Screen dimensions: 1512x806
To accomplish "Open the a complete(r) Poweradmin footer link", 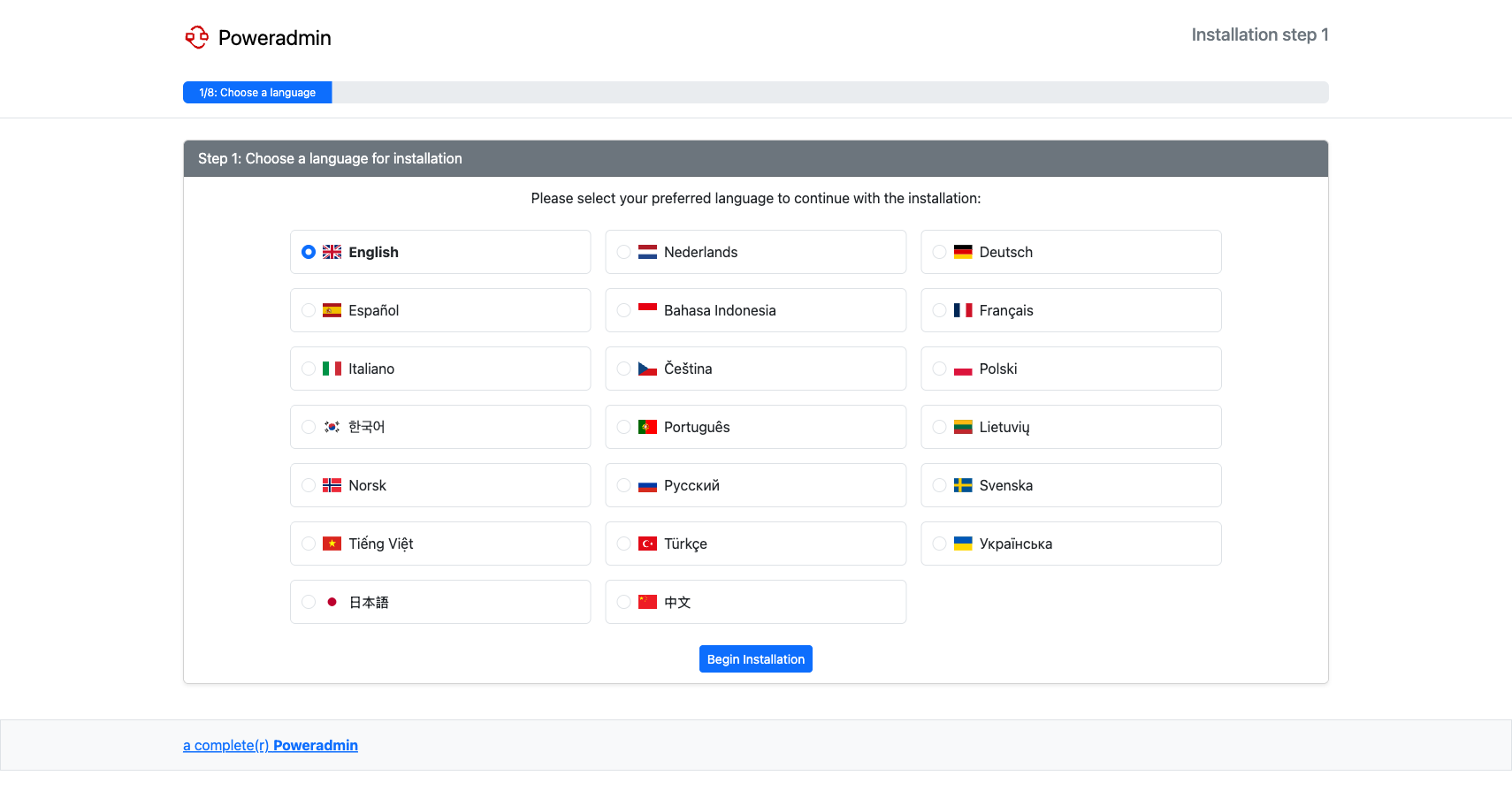I will 270,745.
